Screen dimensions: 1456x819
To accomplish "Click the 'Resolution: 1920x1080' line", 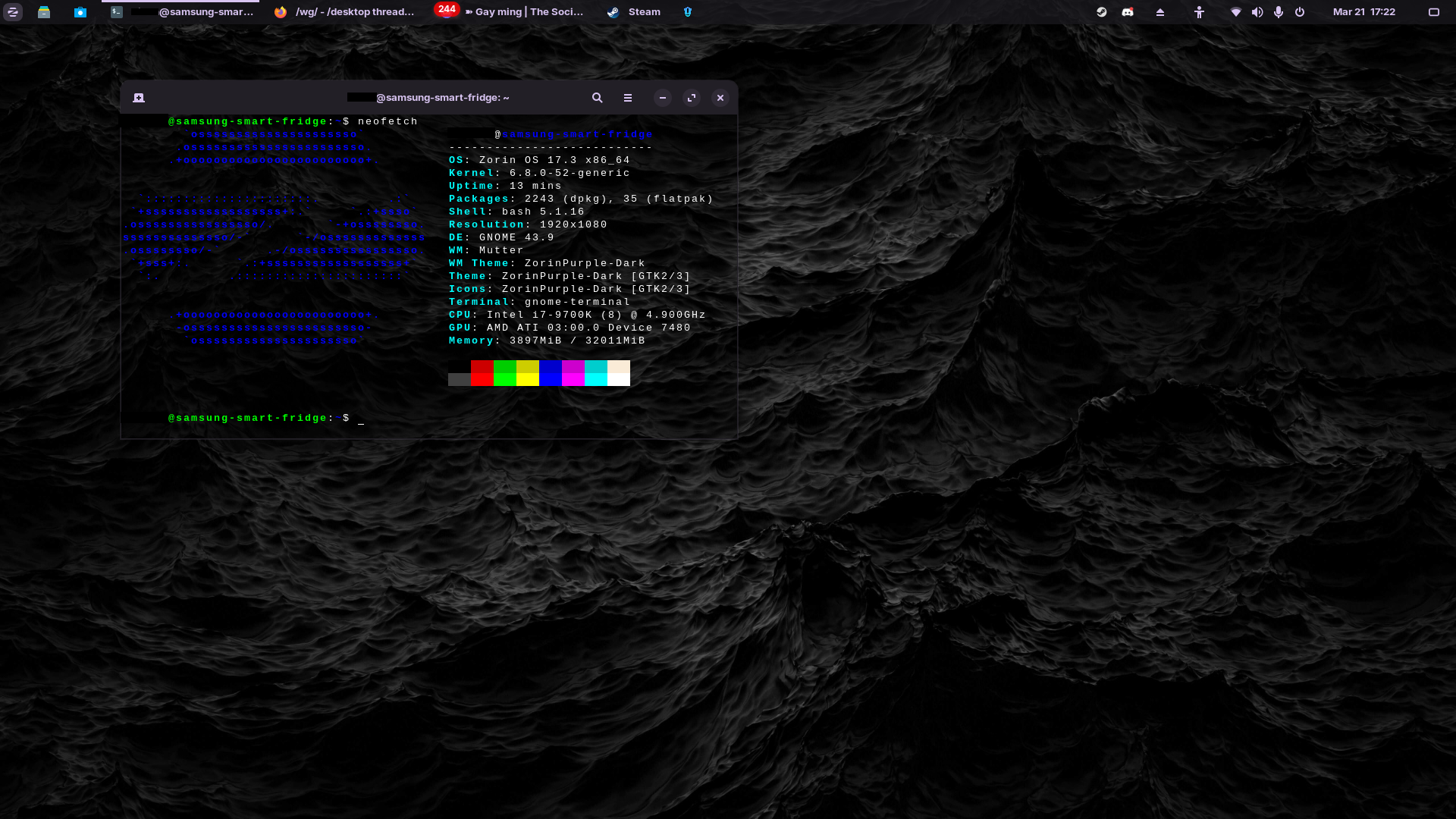I will pos(528,224).
